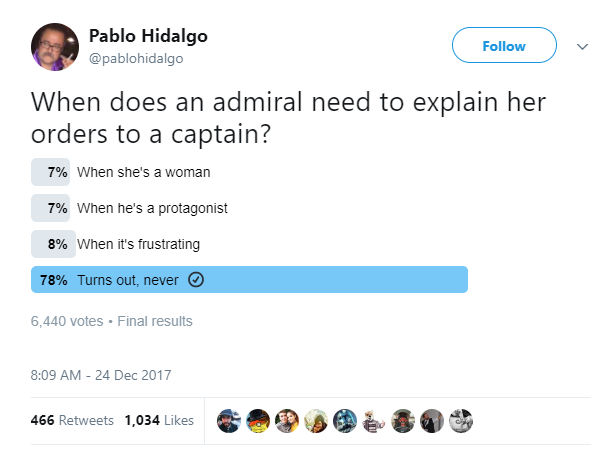Click Pablo Hidalgo's profile picture
The width and height of the screenshot is (606, 454).
point(56,47)
